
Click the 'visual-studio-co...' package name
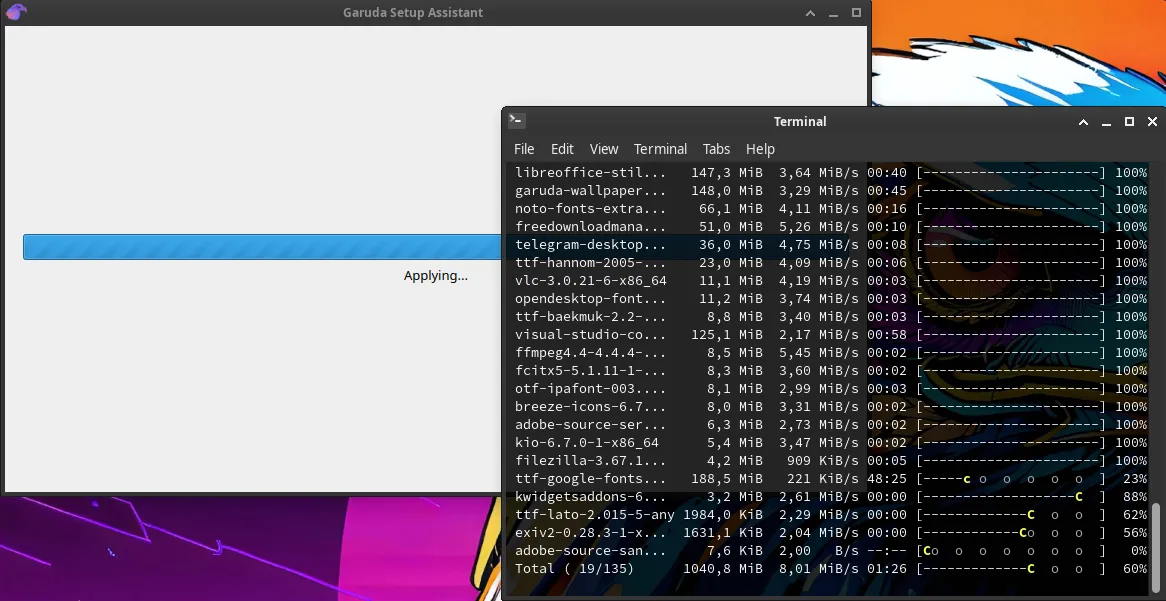(x=591, y=335)
